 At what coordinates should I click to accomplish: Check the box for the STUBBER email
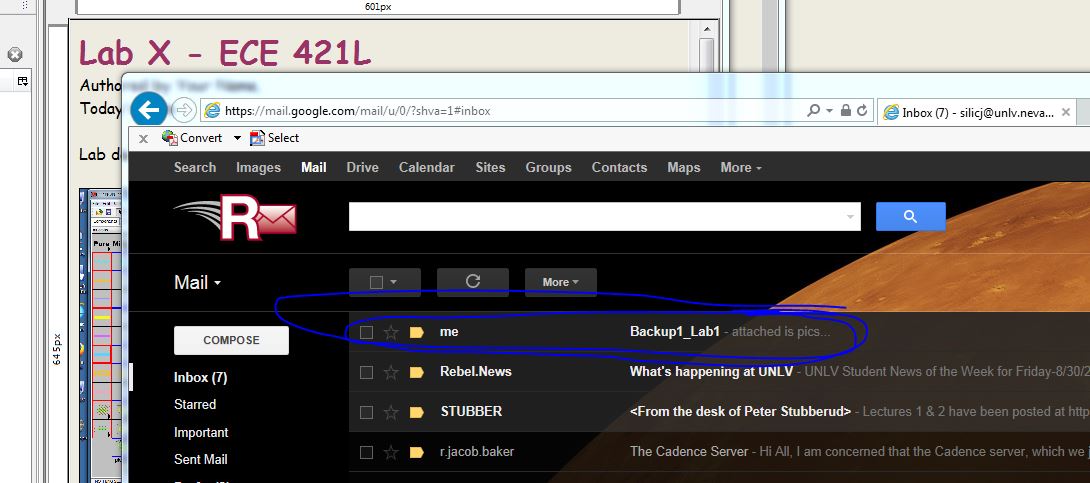[x=366, y=412]
